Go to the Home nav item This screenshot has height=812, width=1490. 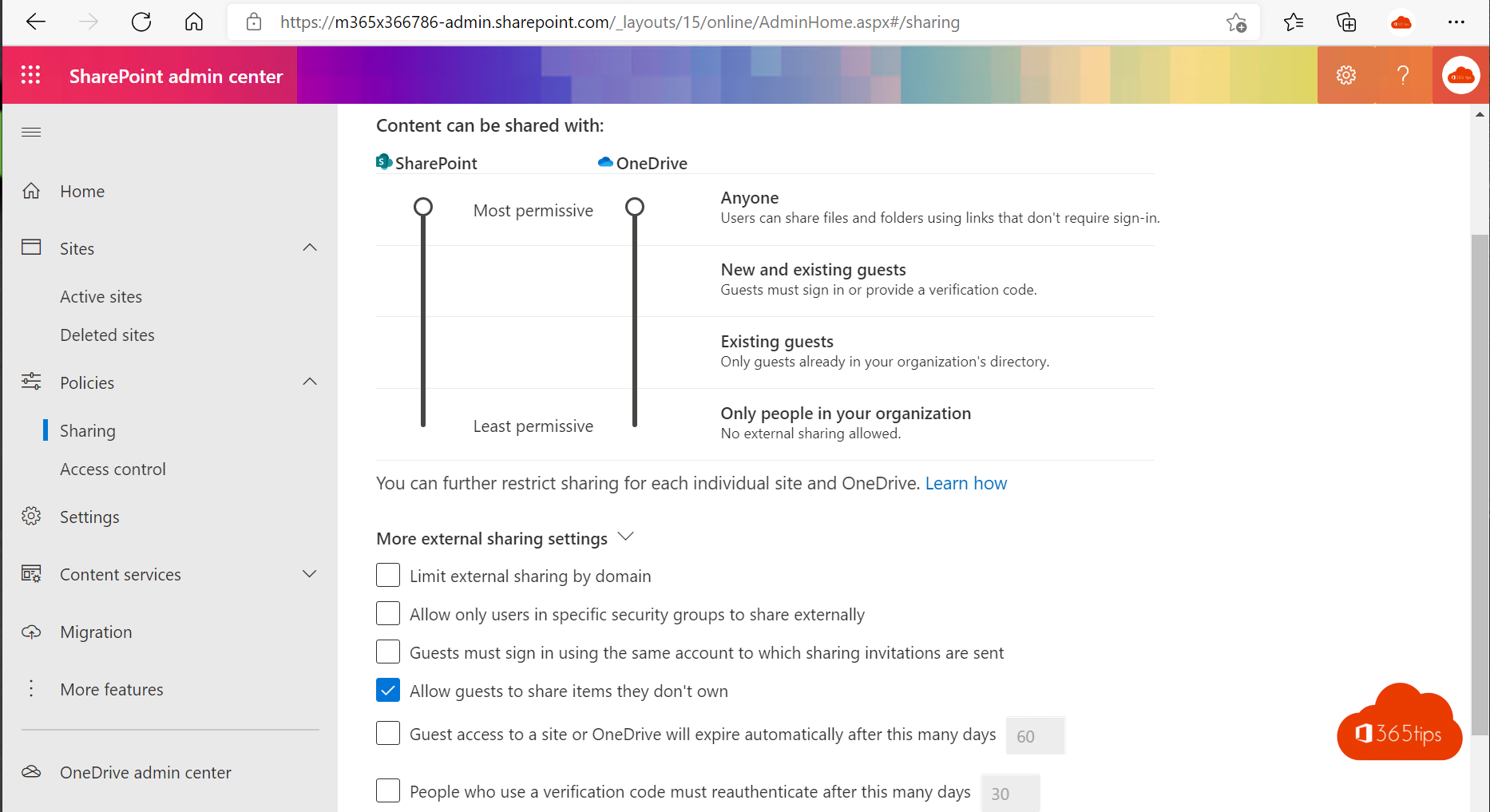pos(82,192)
